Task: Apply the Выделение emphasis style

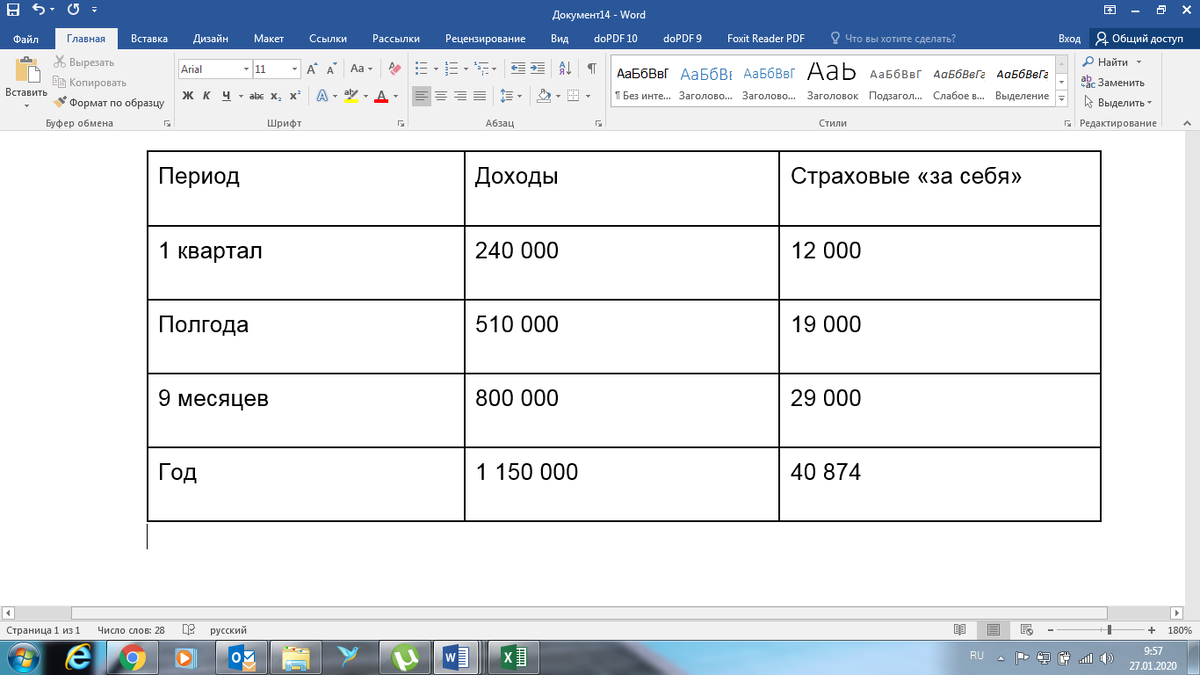Action: click(x=1022, y=81)
